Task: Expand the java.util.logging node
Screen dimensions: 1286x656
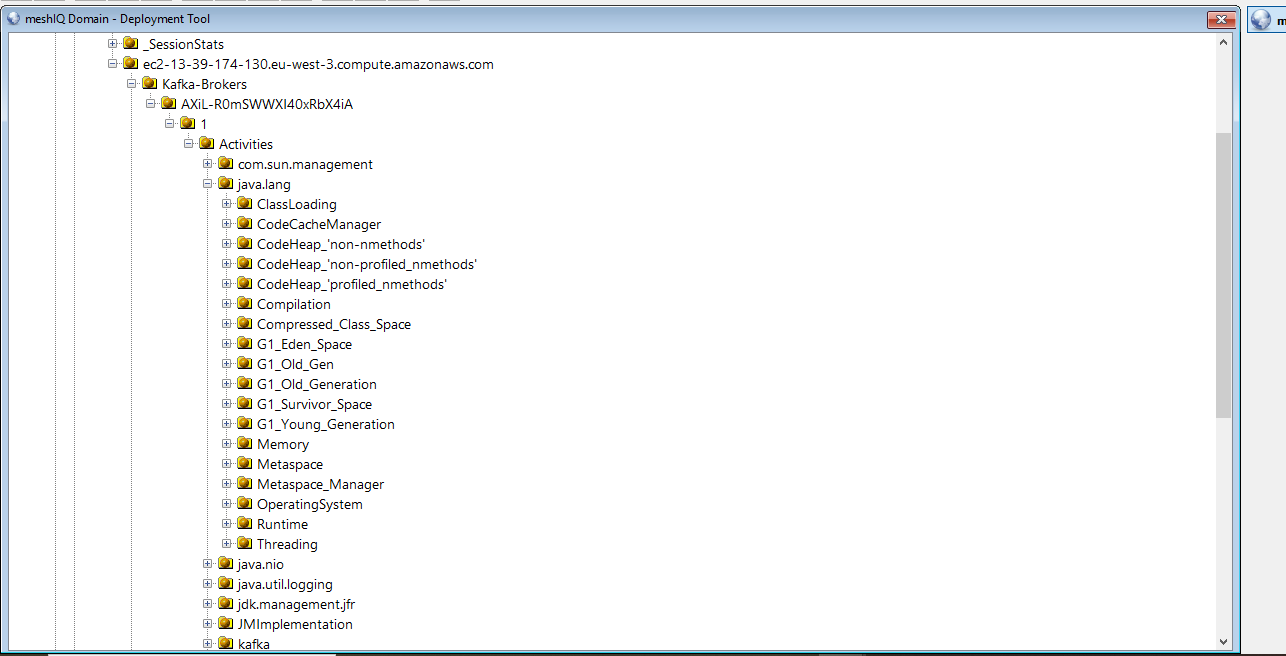Action: tap(208, 584)
